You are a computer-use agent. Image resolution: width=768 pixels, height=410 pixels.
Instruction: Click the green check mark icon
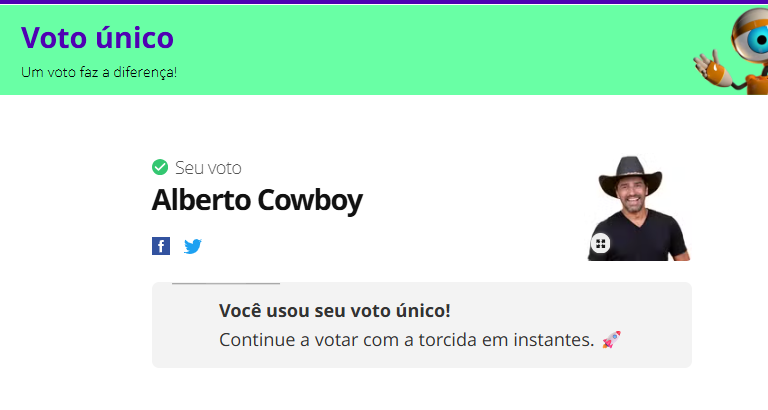point(160,167)
